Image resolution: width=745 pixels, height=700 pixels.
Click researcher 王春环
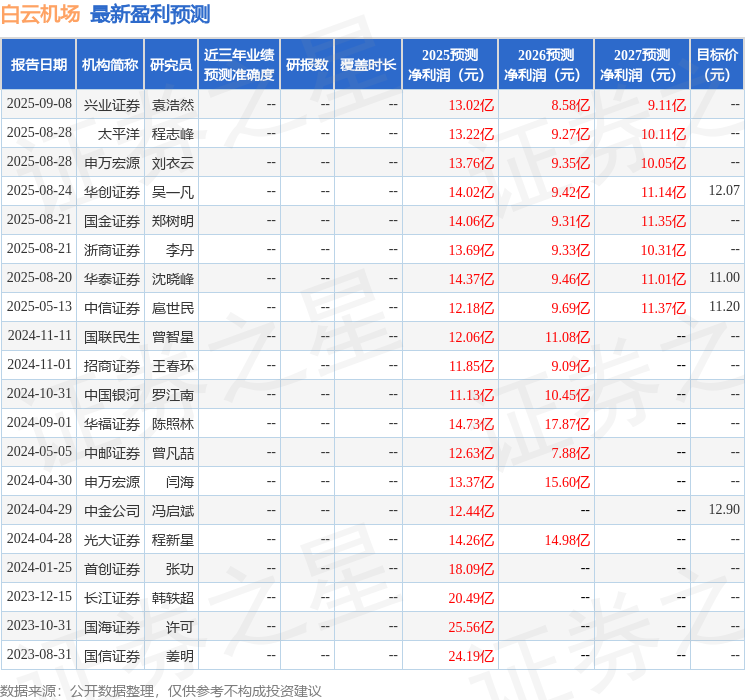[173, 366]
